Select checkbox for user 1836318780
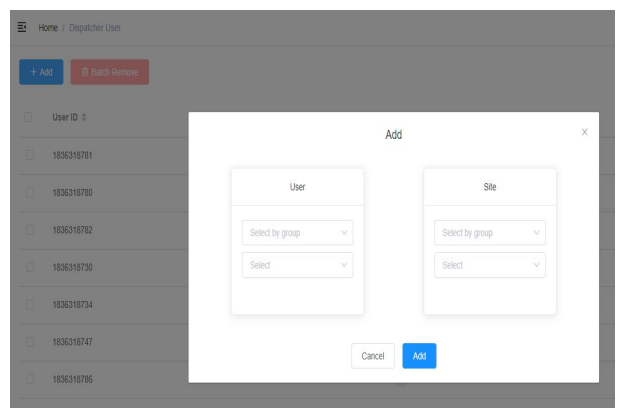This screenshot has height=417, width=621. [29, 192]
